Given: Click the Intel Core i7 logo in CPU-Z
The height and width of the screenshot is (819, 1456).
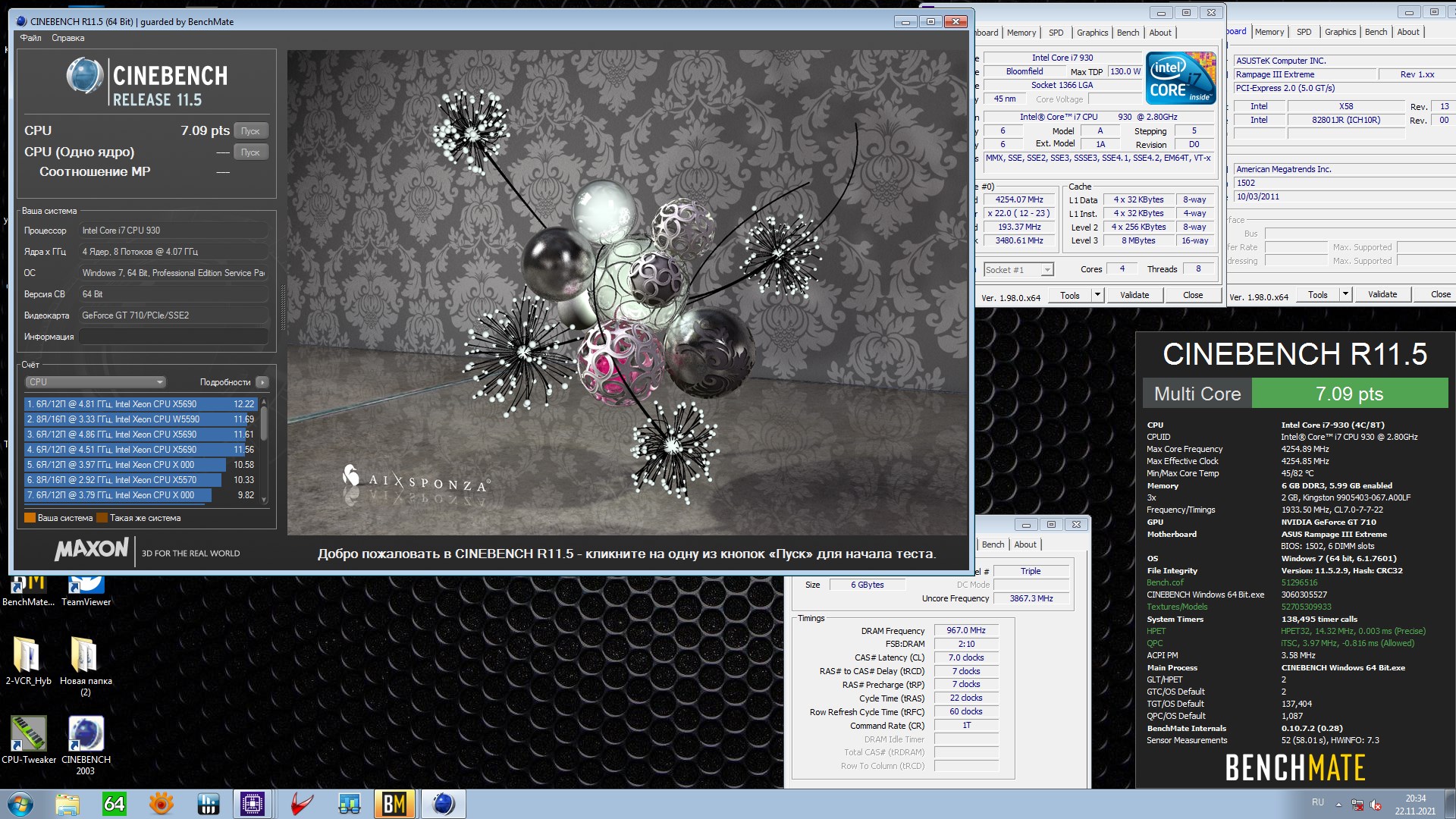Looking at the screenshot, I should point(1181,78).
